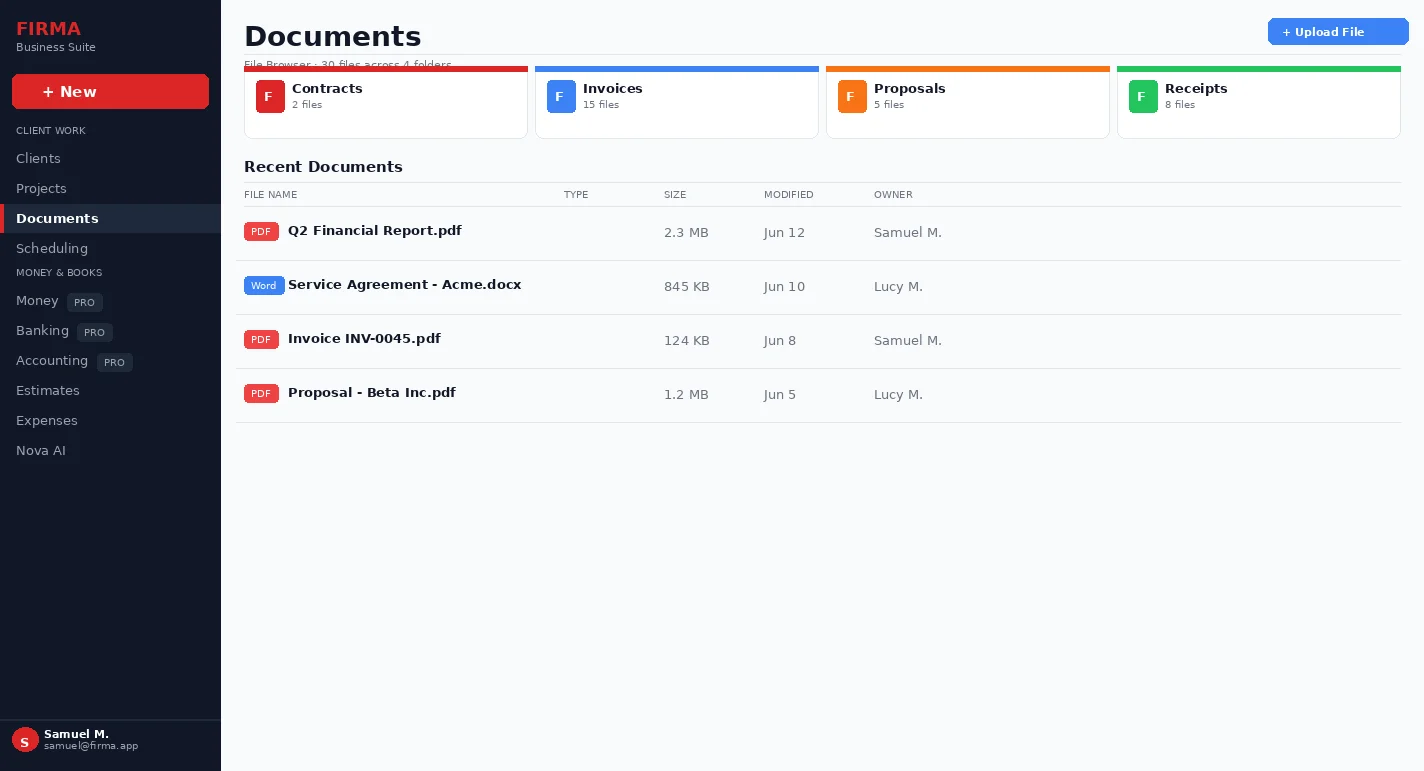This screenshot has width=1424, height=771.
Task: Sort by the FILE NAME column header
Action: (x=270, y=195)
